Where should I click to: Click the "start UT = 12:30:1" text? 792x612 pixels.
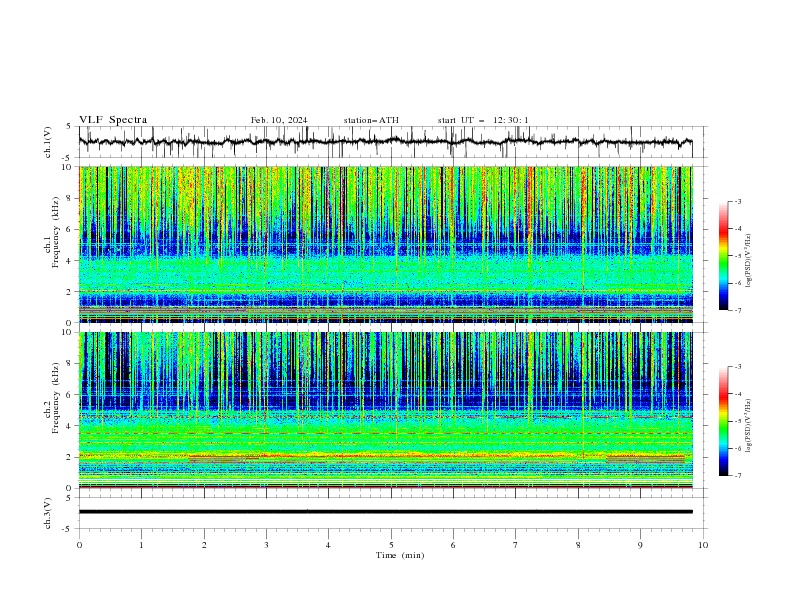coord(483,120)
